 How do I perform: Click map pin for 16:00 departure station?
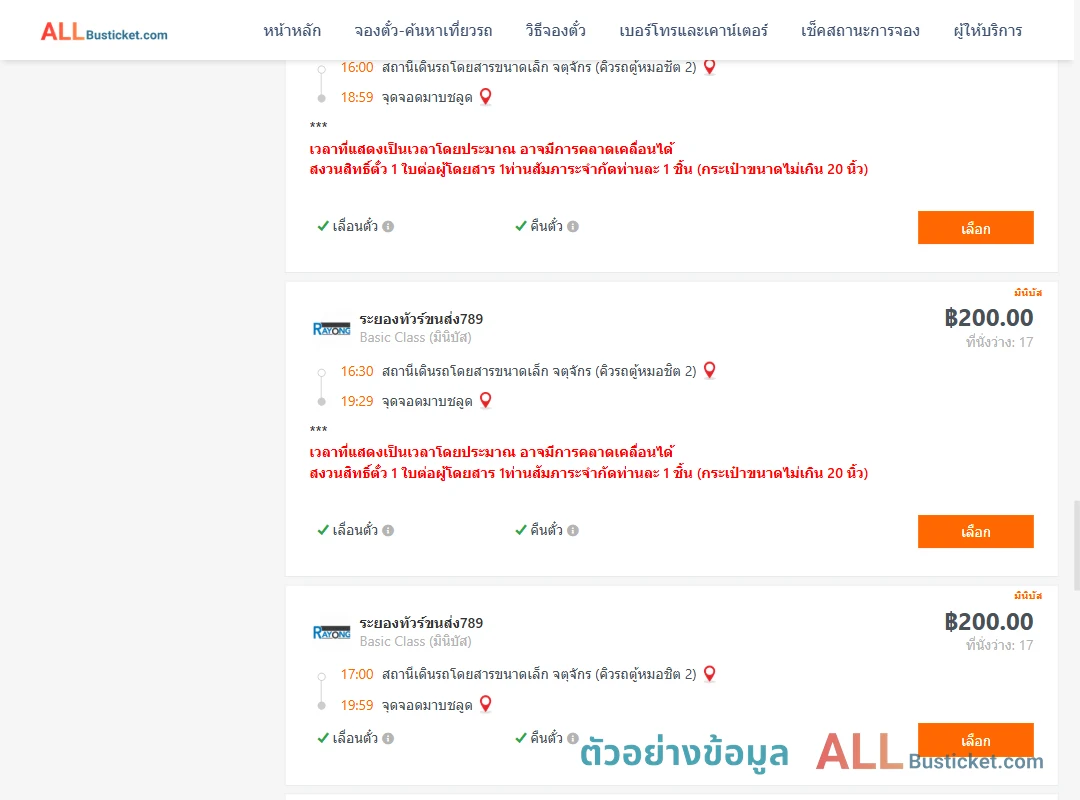709,67
